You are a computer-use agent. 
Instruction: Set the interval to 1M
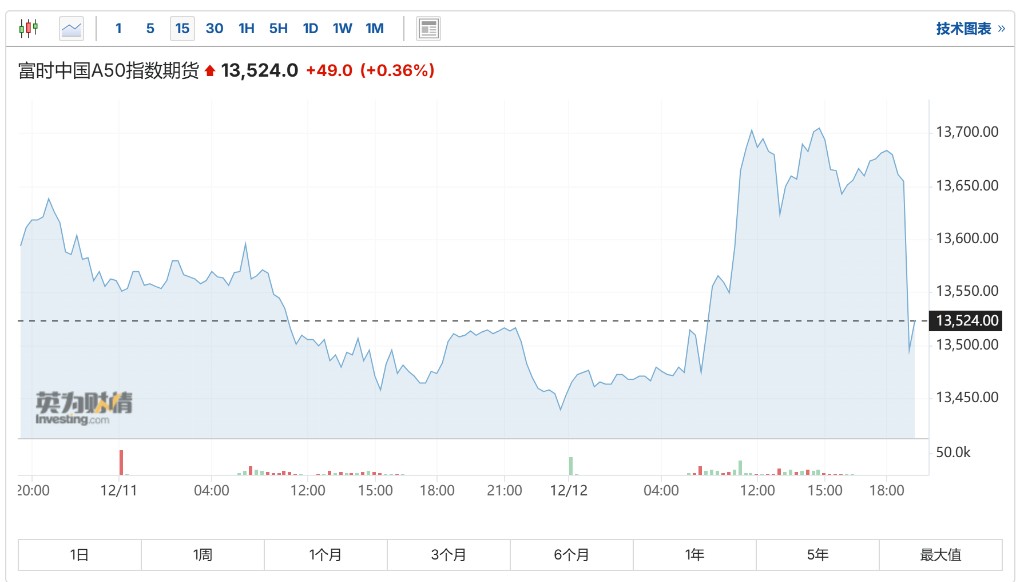pyautogui.click(x=374, y=28)
